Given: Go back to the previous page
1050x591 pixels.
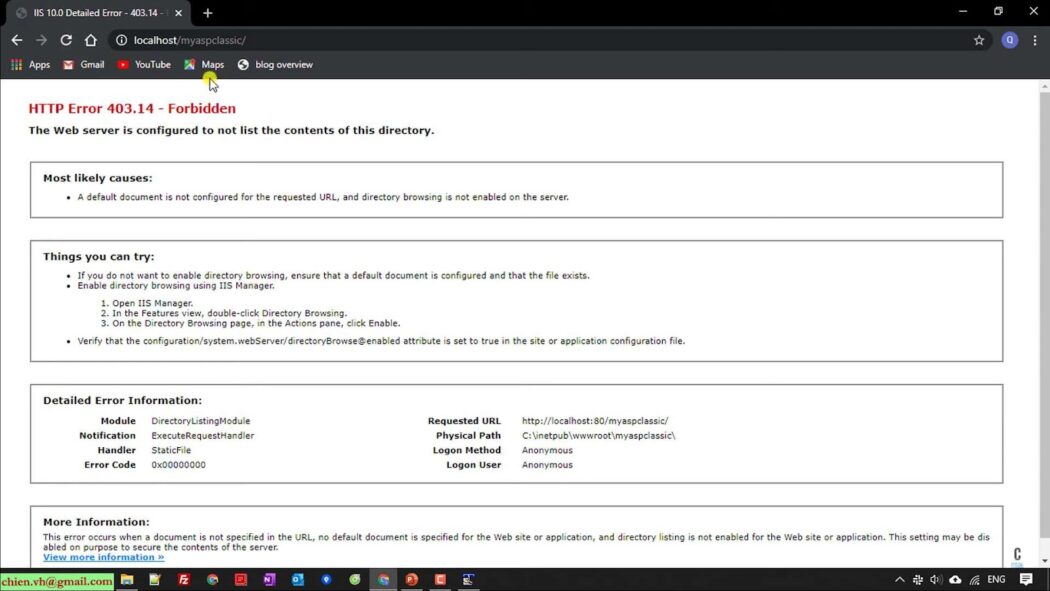Looking at the screenshot, I should (17, 40).
